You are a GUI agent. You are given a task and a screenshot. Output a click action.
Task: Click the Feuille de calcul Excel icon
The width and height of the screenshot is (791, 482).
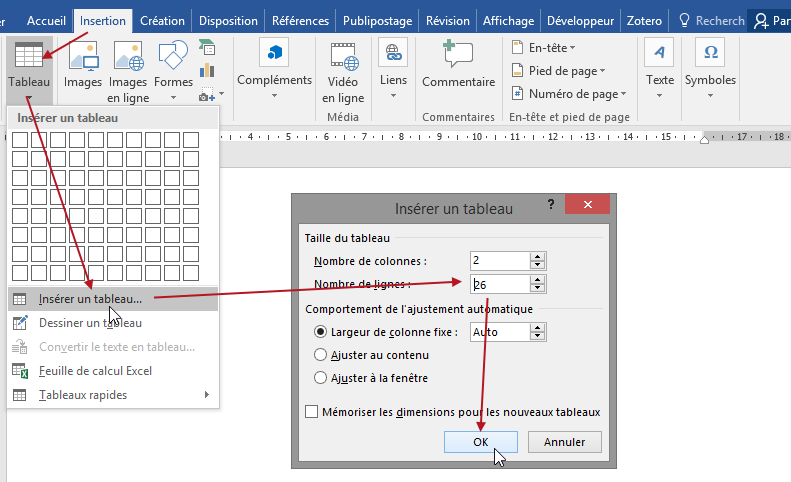pos(20,371)
